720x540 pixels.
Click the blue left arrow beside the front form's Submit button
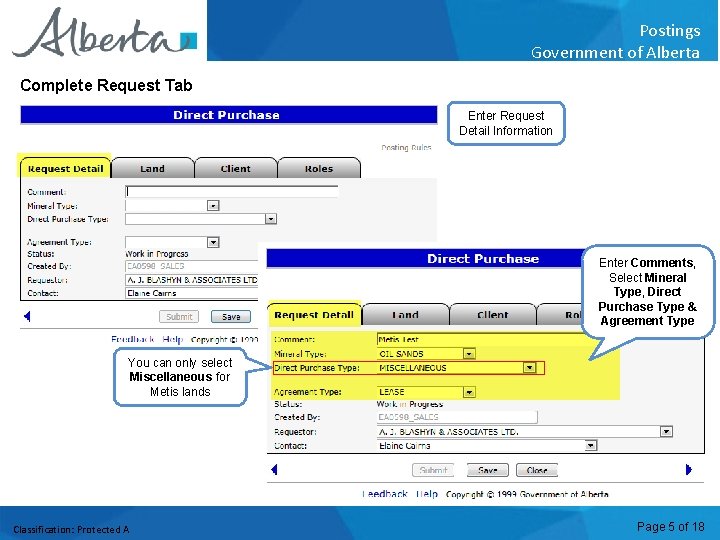coord(274,469)
